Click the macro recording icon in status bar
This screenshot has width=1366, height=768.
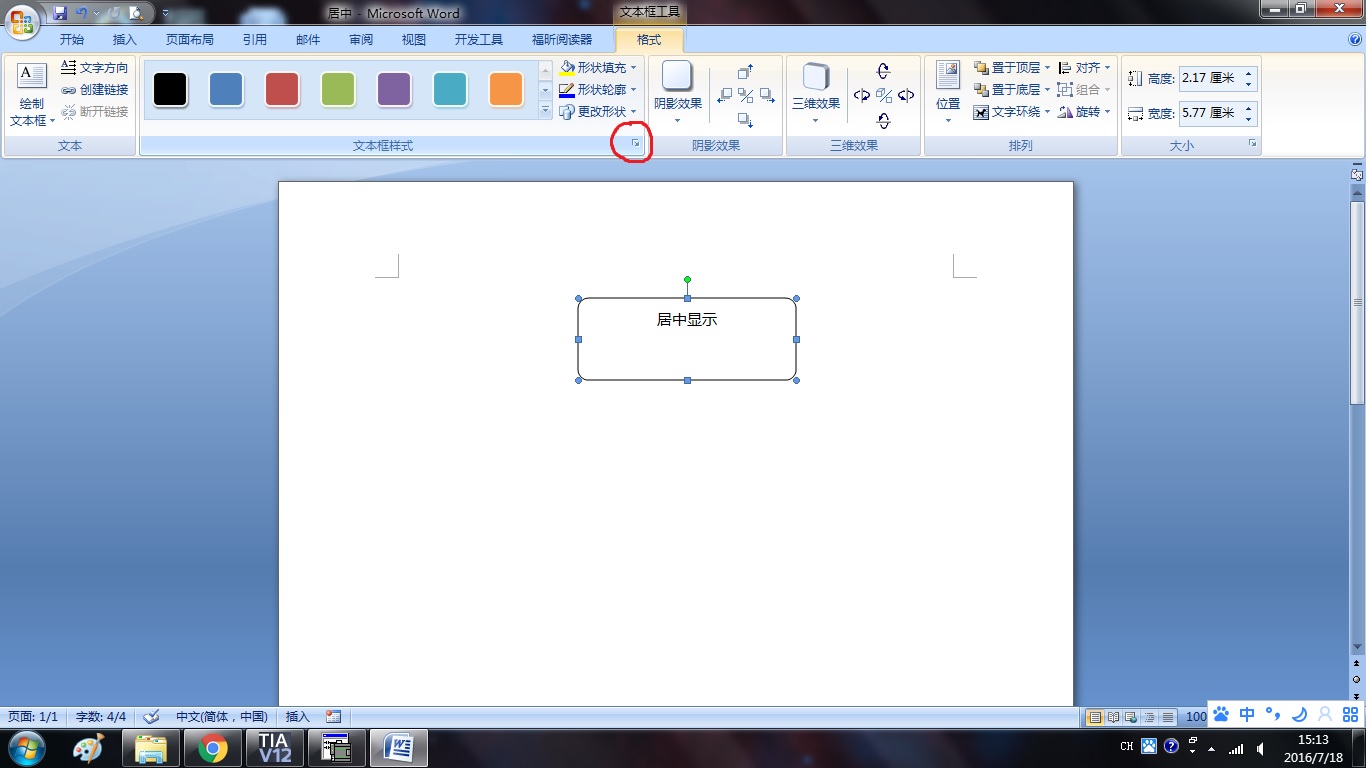click(x=334, y=717)
